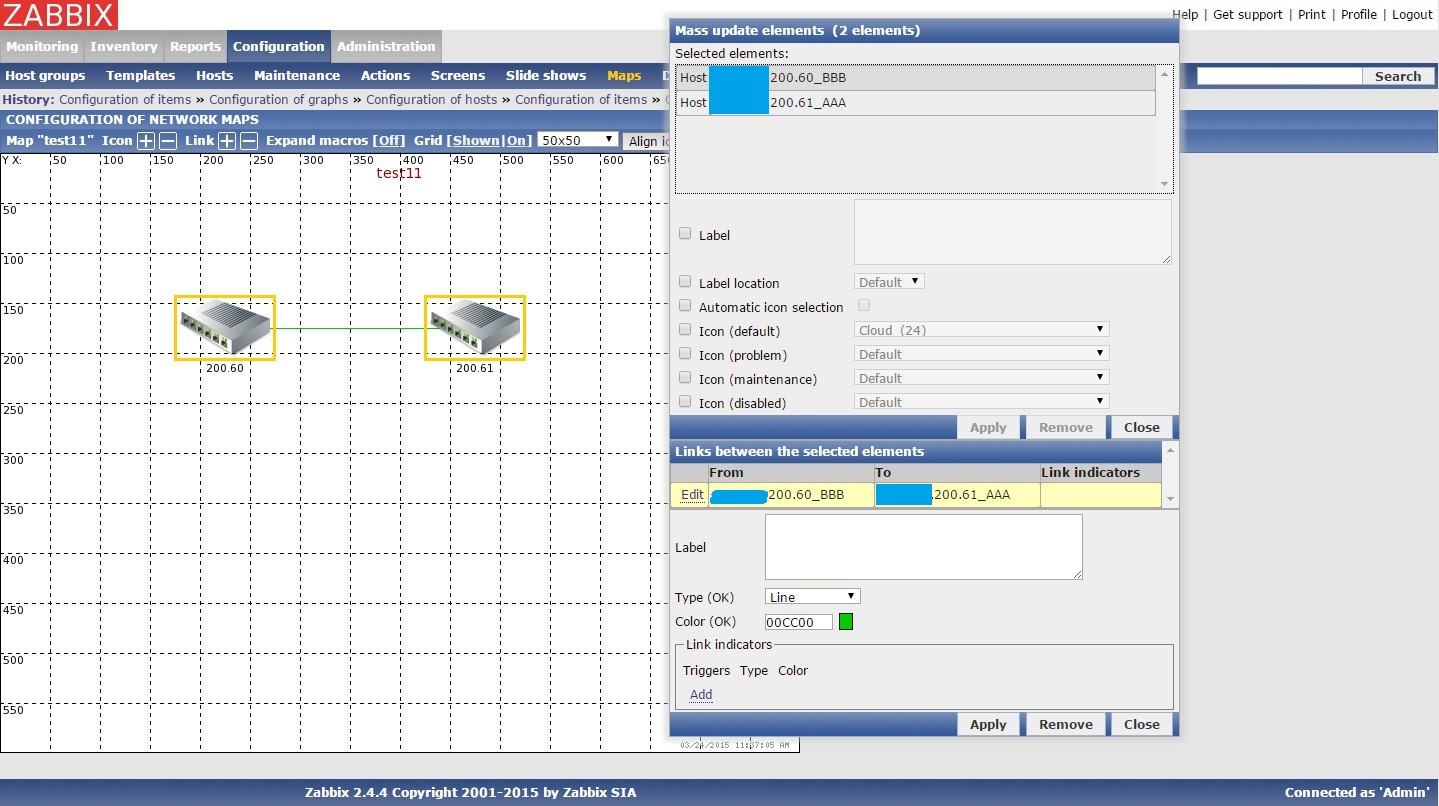Click Add under Link indicators

coord(701,695)
